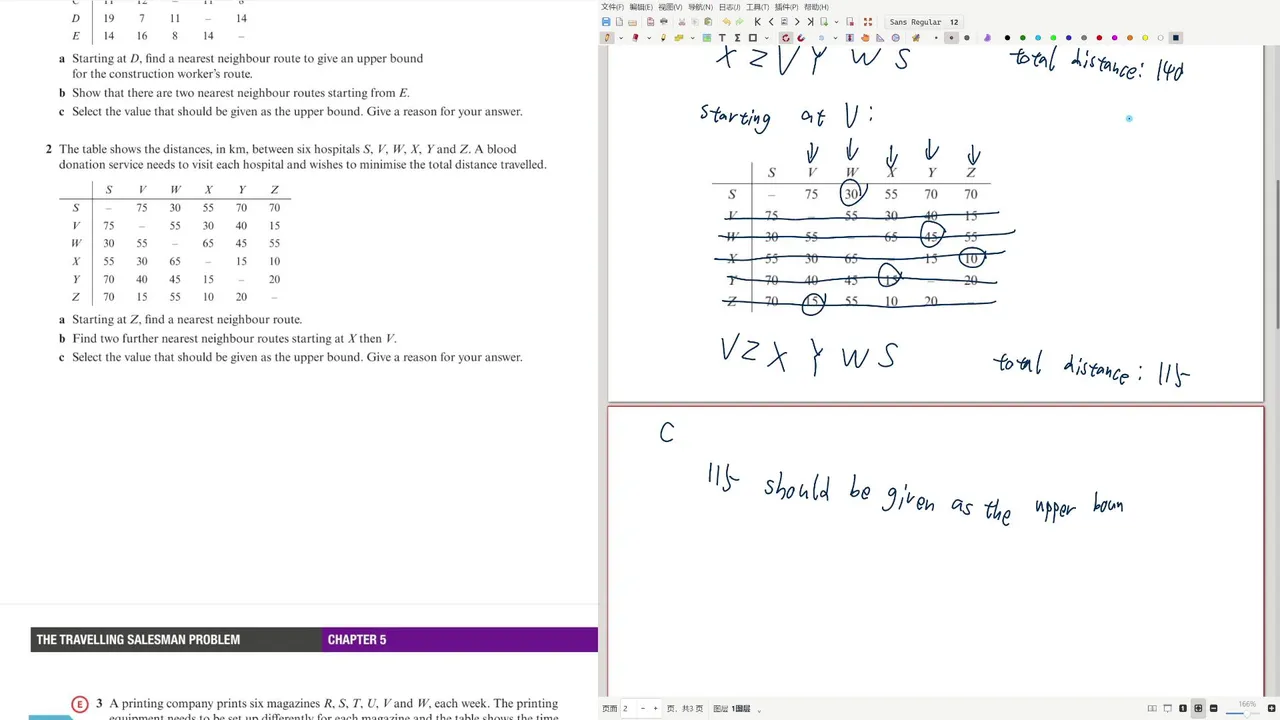Go to the previous page
The image size is (1280, 720).
point(770,22)
